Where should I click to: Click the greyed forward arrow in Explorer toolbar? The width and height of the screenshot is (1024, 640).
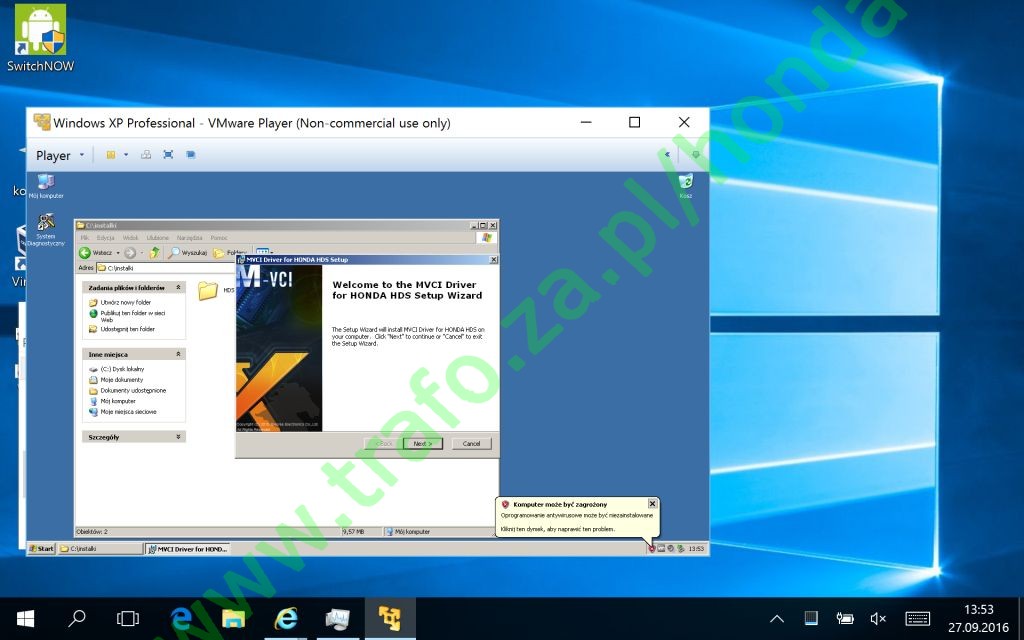click(130, 253)
